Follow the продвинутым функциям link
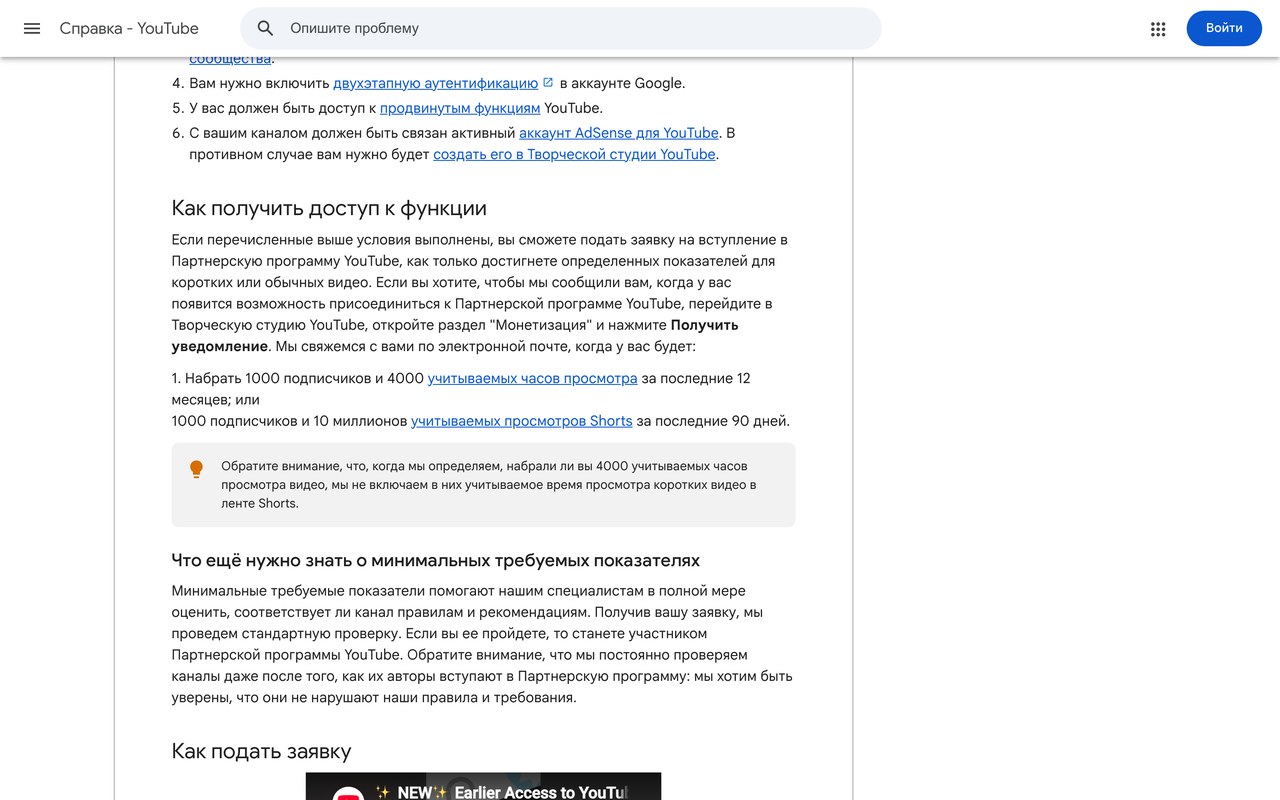 tap(460, 108)
